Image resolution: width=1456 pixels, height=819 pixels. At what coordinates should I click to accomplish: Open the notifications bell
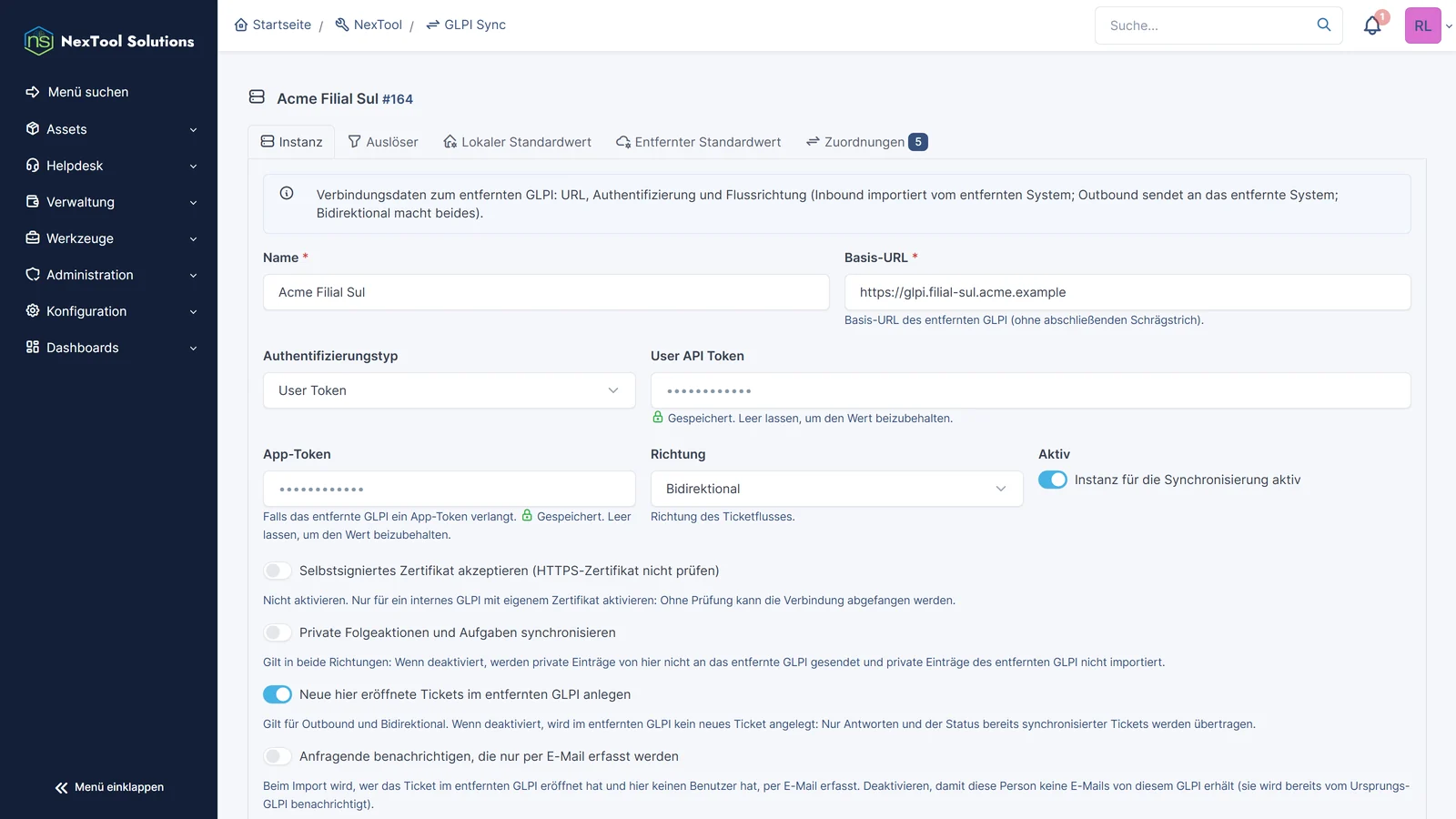[1372, 25]
